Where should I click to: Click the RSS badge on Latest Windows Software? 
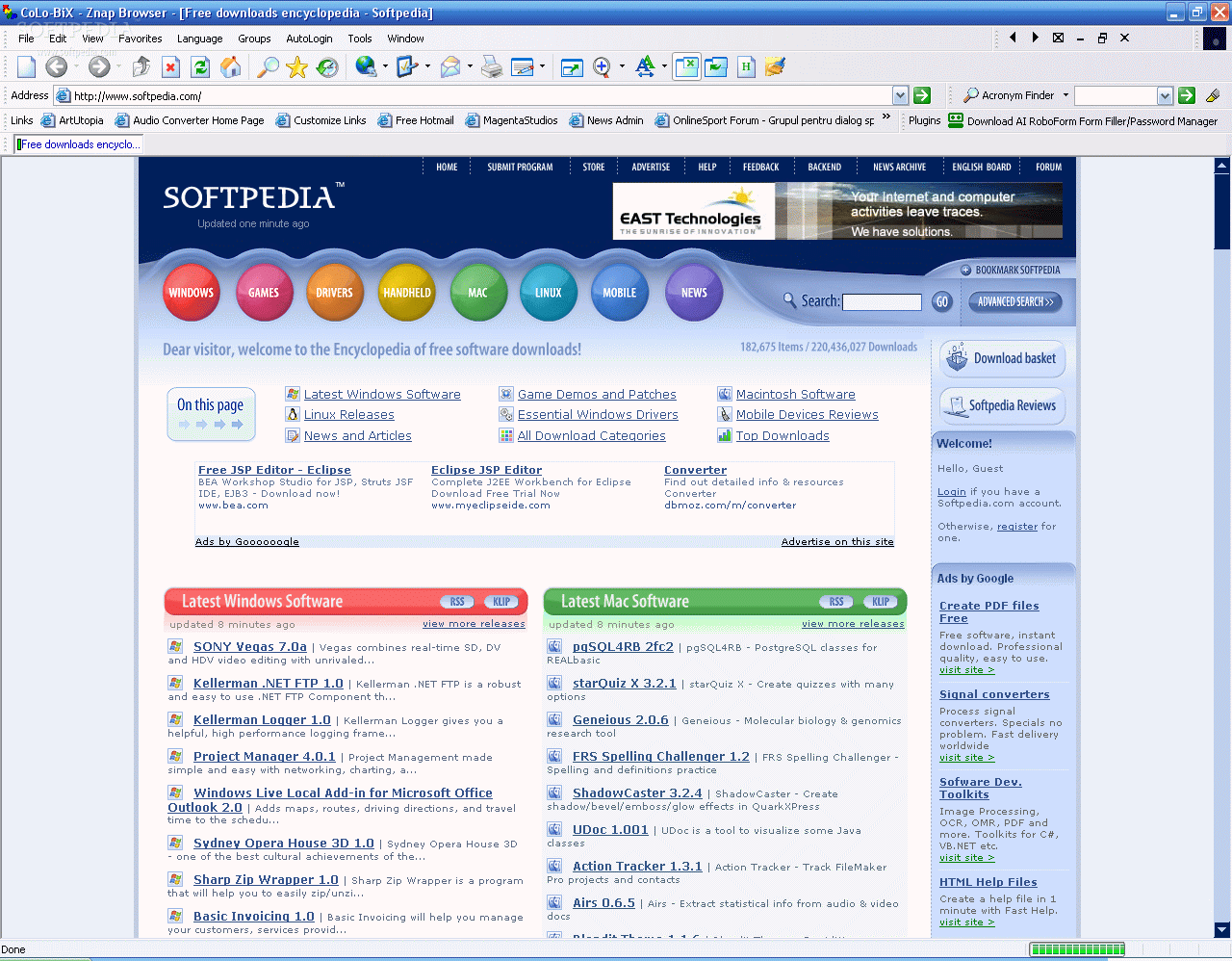(457, 602)
